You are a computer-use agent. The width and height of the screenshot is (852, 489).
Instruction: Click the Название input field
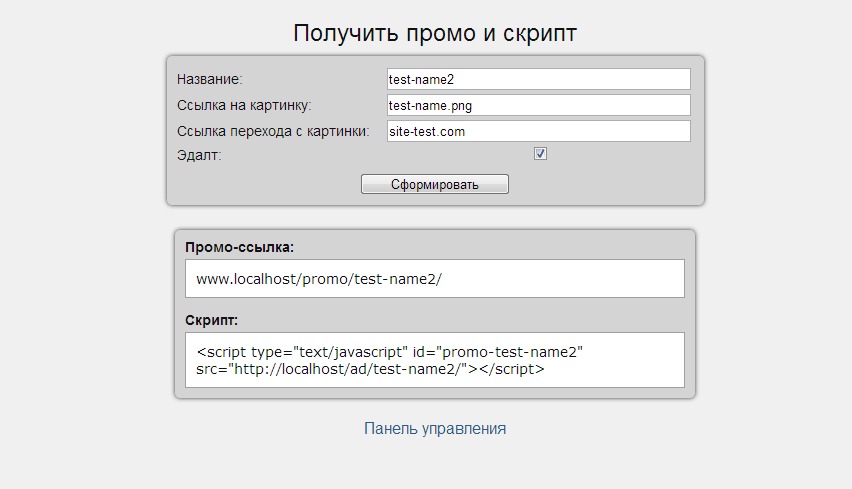pyautogui.click(x=538, y=79)
